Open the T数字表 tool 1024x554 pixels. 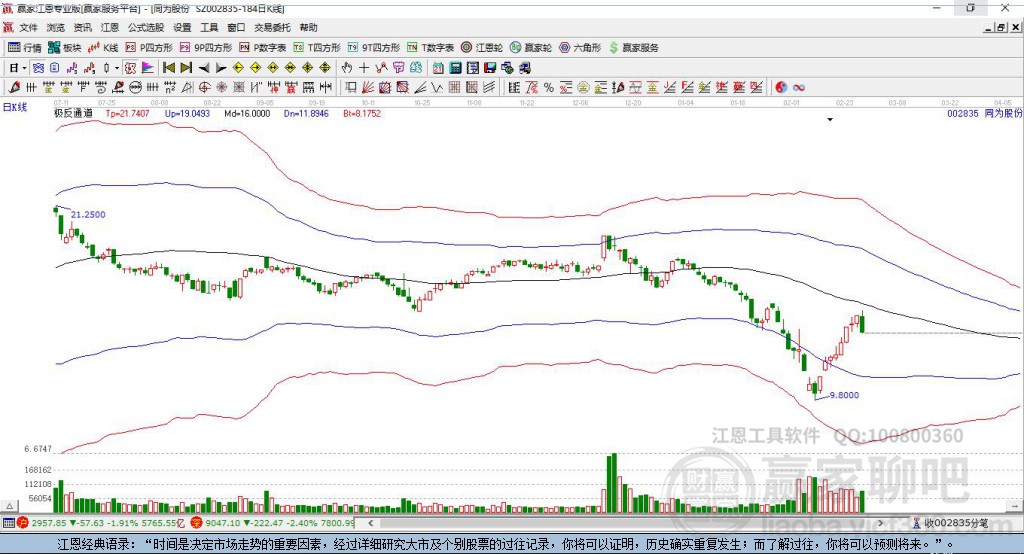coord(430,48)
